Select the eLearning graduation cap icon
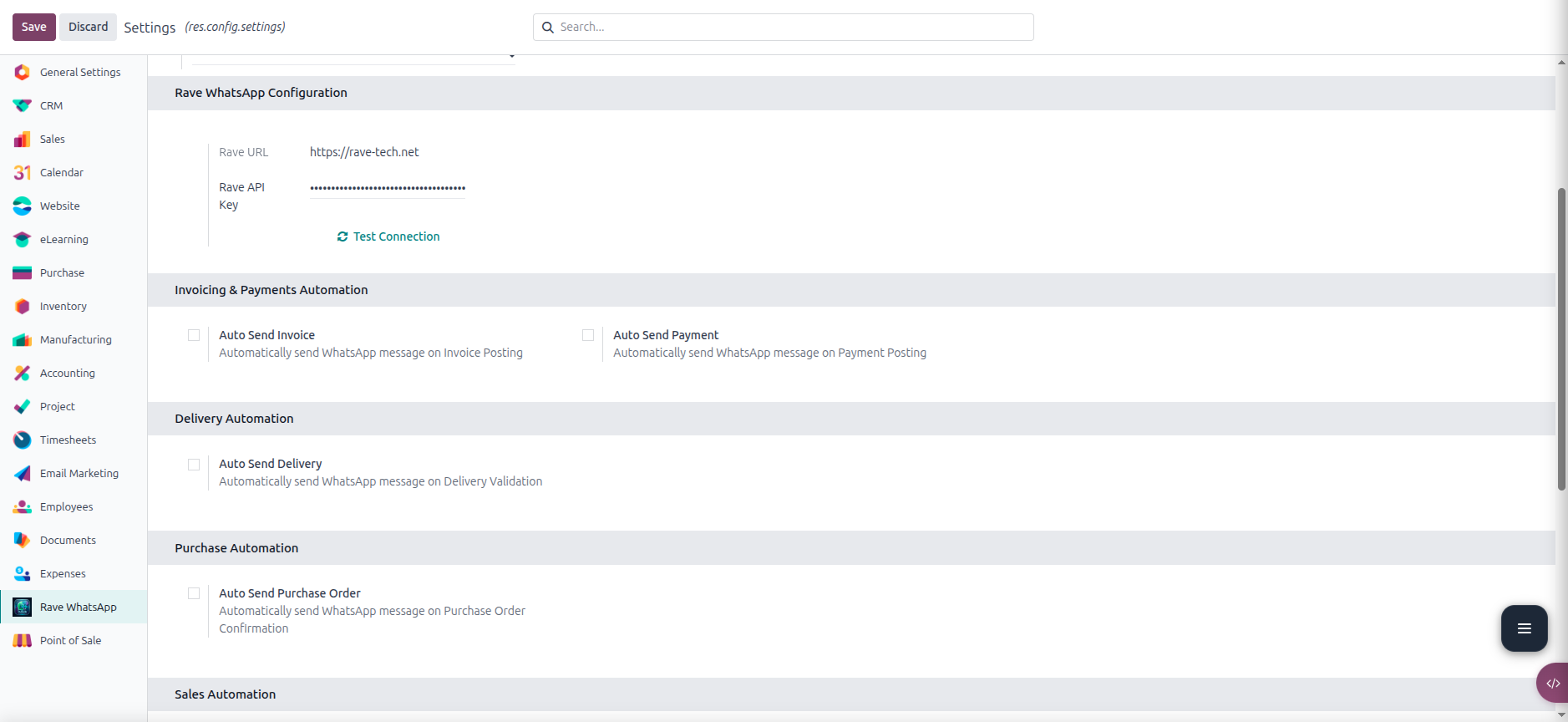Viewport: 1568px width, 722px height. 23,239
